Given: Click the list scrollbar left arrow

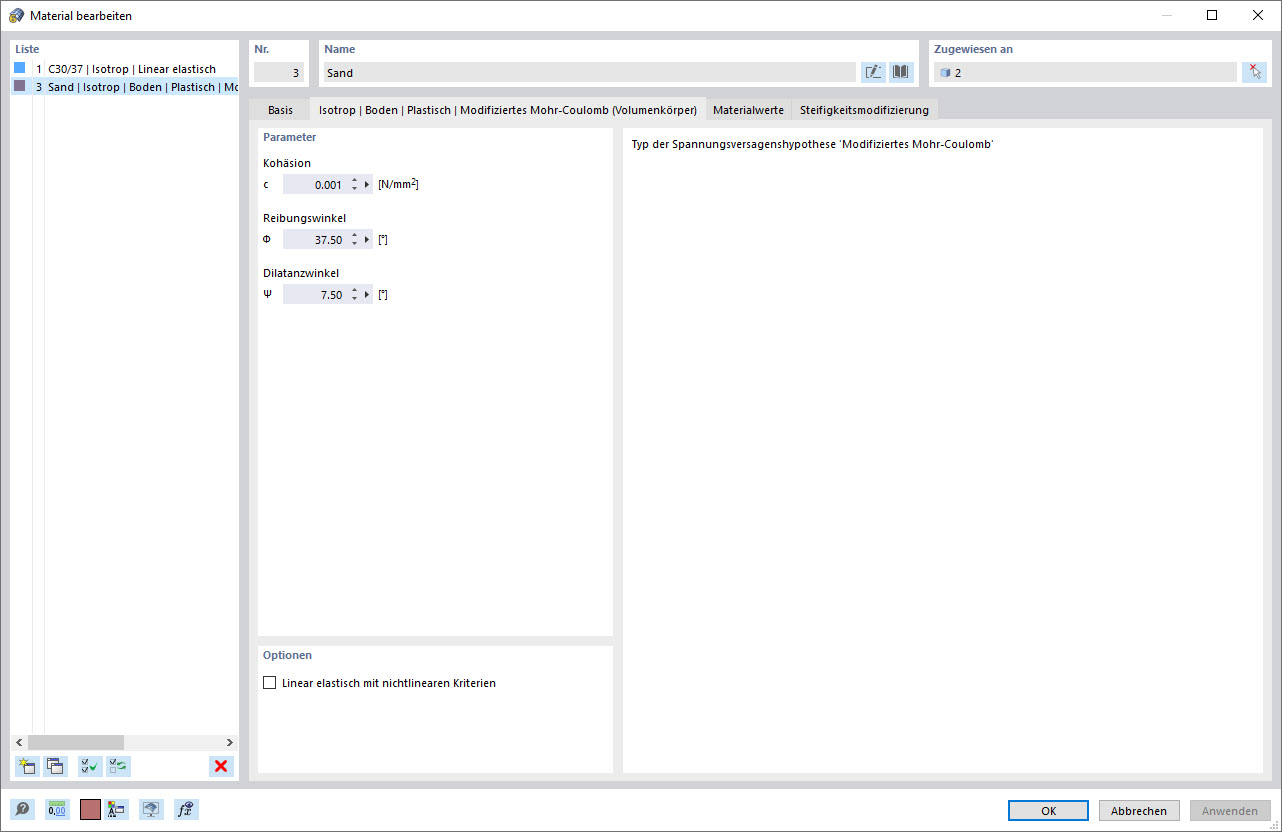Looking at the screenshot, I should (19, 743).
